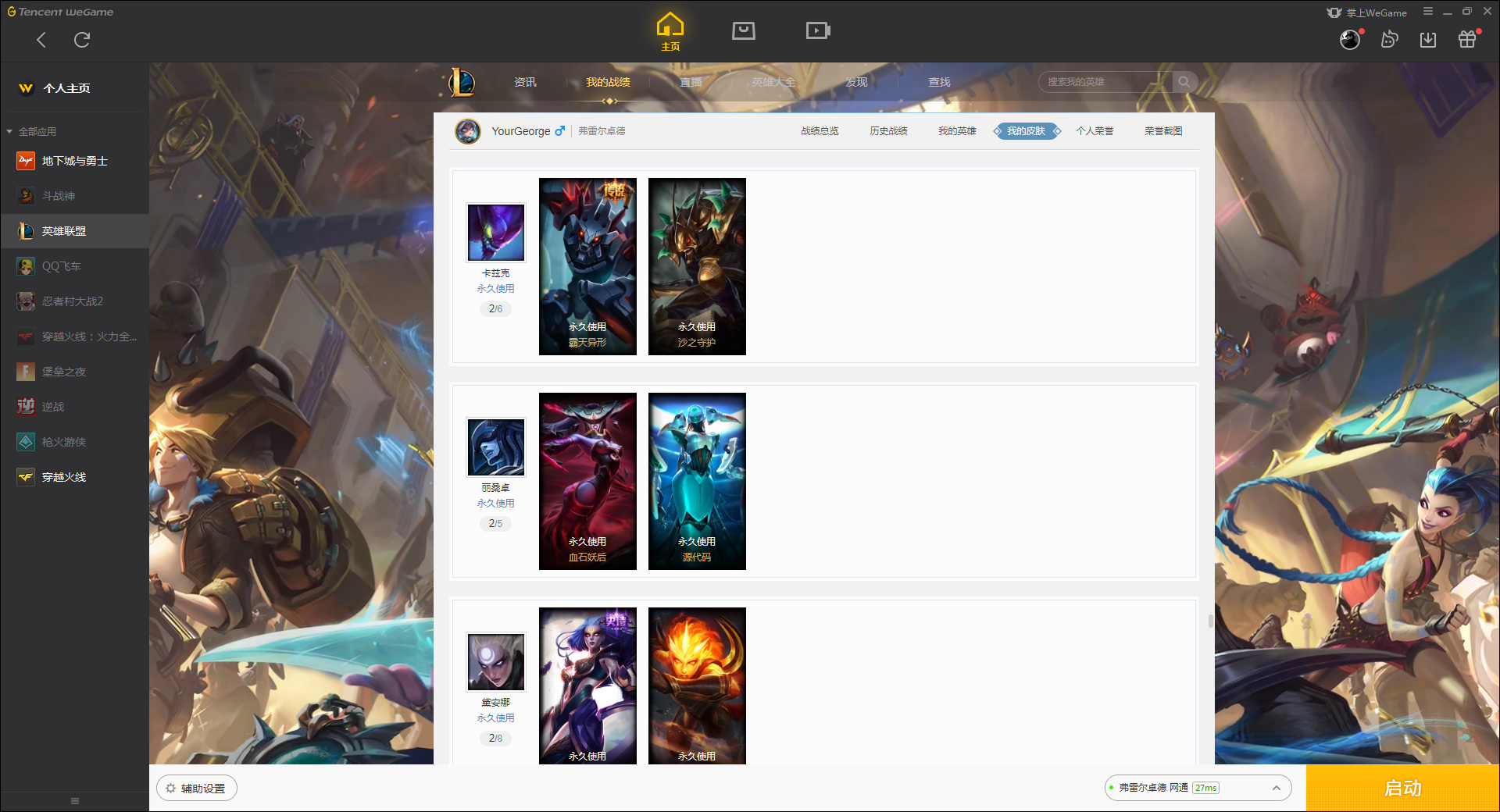Open the home 主页 icon
The width and height of the screenshot is (1500, 812).
pyautogui.click(x=670, y=32)
